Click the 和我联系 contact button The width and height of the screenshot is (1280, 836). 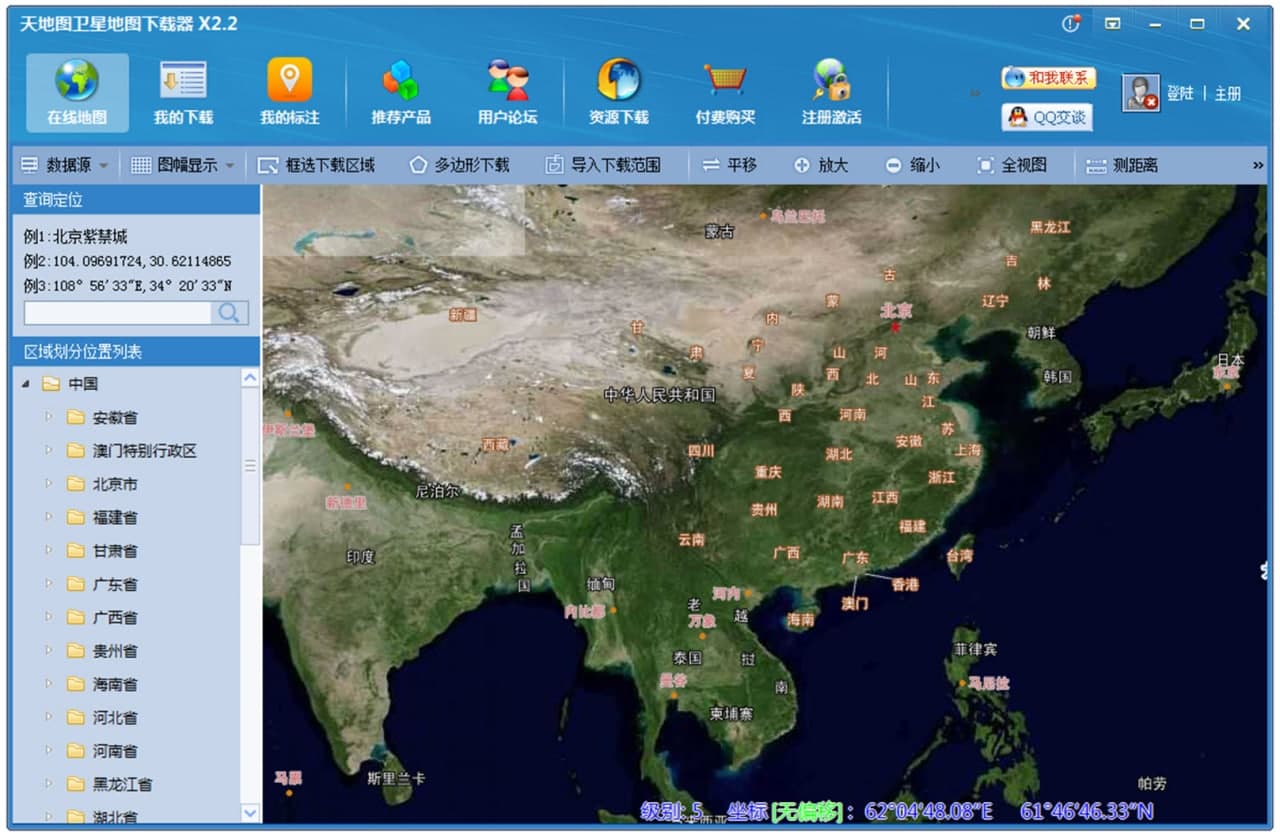click(1048, 78)
